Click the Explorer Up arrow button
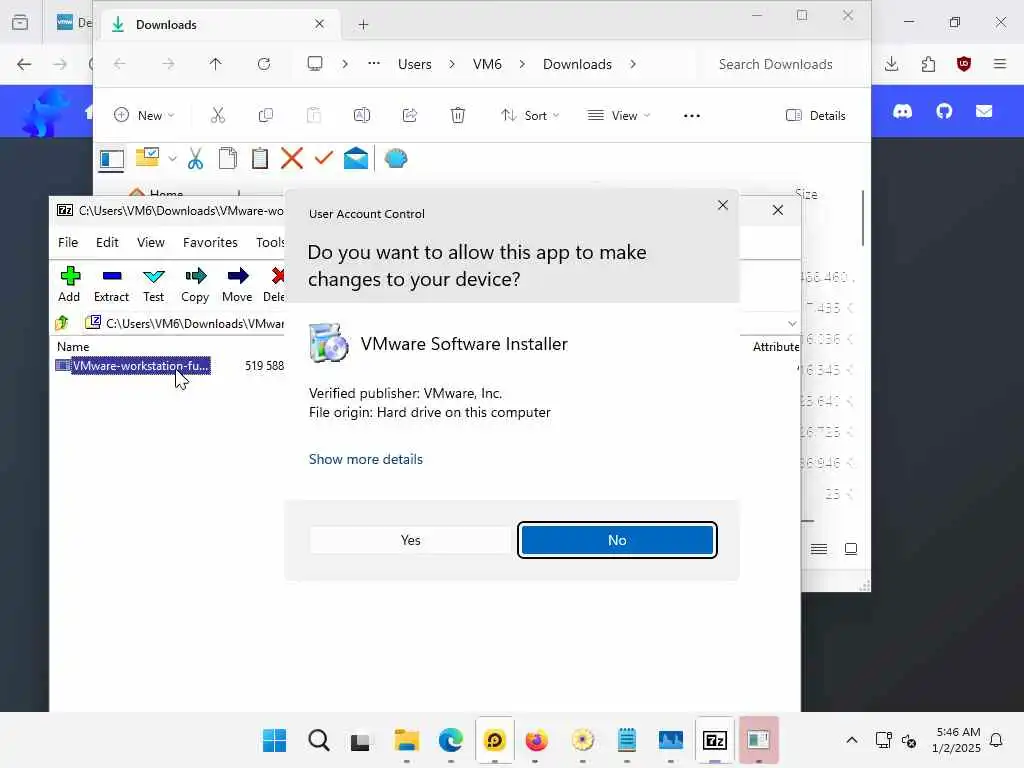 click(216, 64)
